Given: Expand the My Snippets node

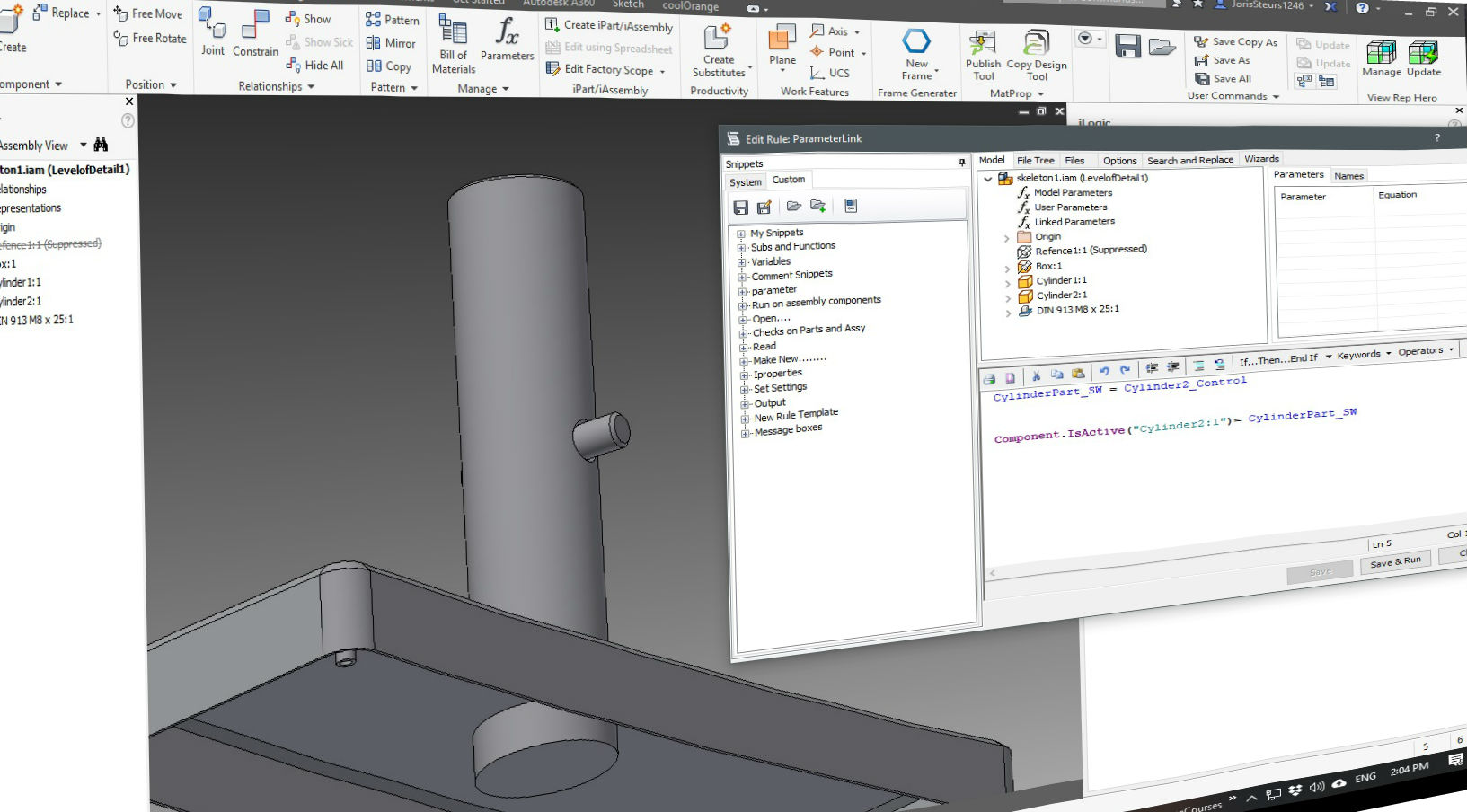Looking at the screenshot, I should (742, 234).
